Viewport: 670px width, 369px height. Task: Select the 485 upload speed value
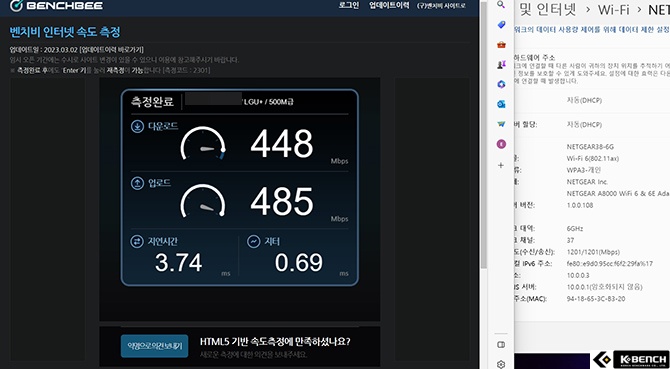[282, 201]
